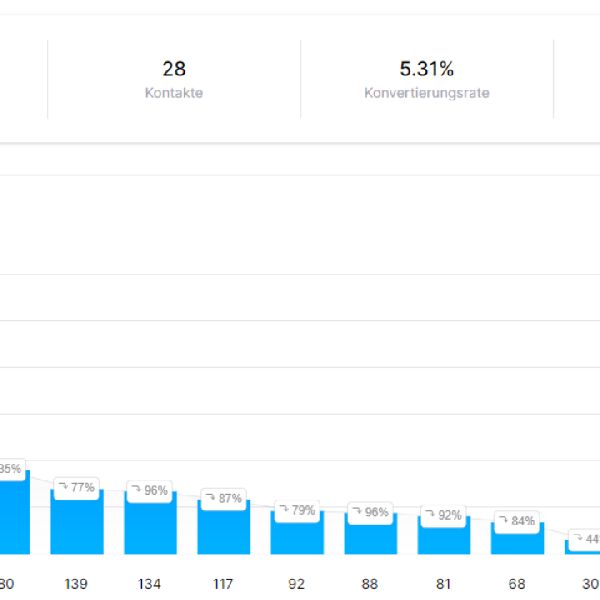Select the 5.31% Konvertierungsrate metric
The width and height of the screenshot is (600, 600).
427,79
